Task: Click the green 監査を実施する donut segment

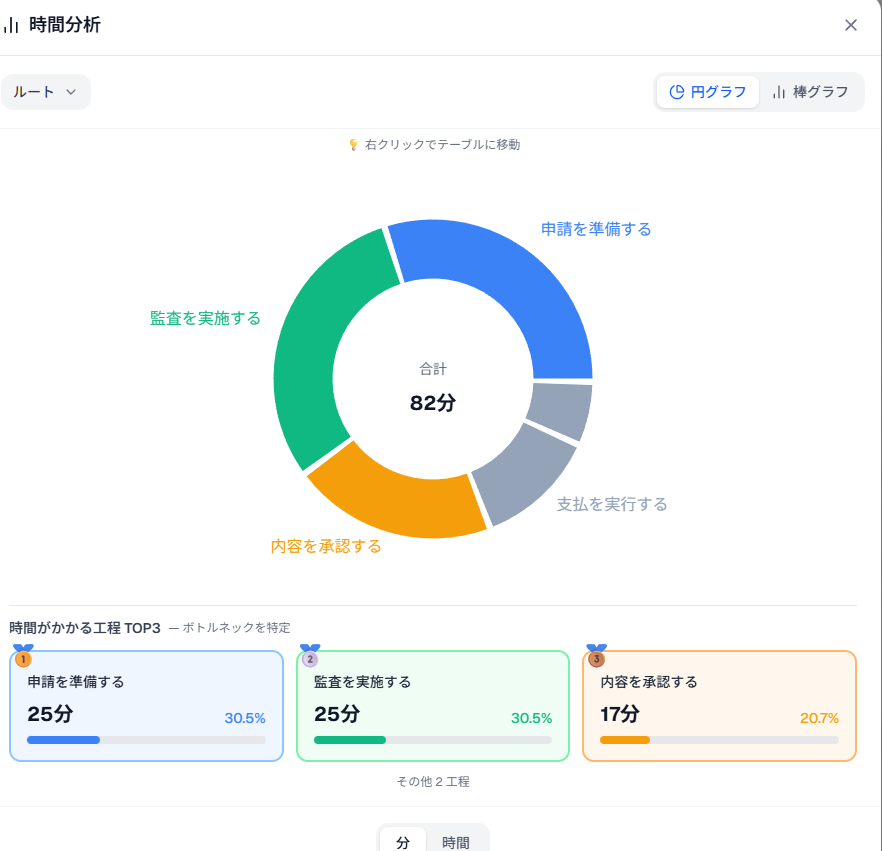Action: point(315,340)
